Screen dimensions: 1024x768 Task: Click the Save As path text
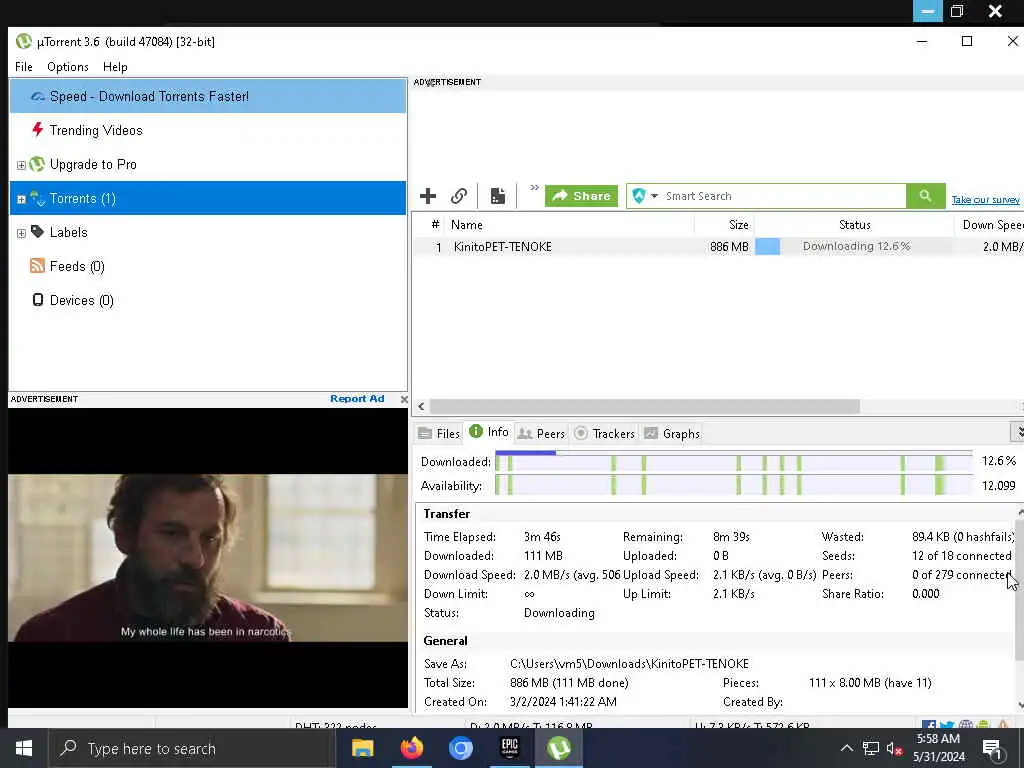(x=629, y=664)
